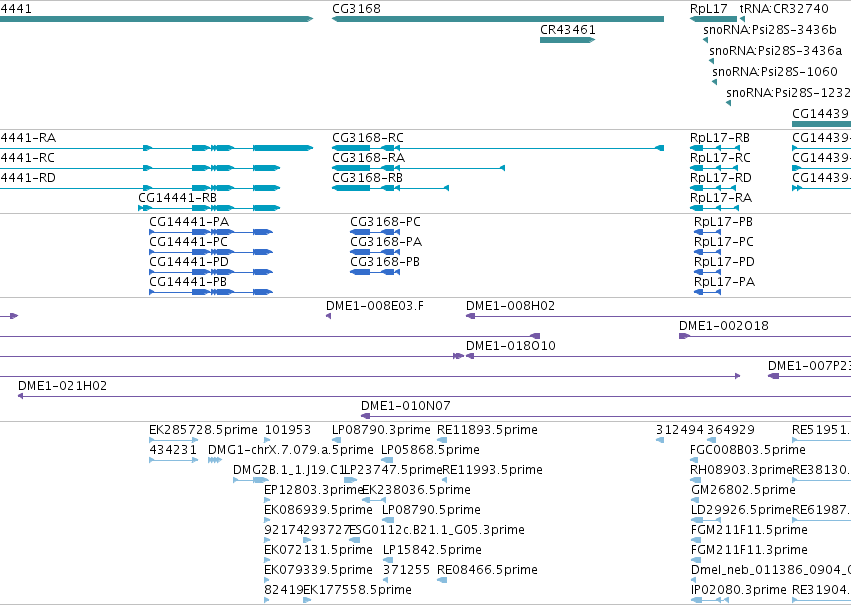Select transcript CG3168-RC label

pos(368,138)
